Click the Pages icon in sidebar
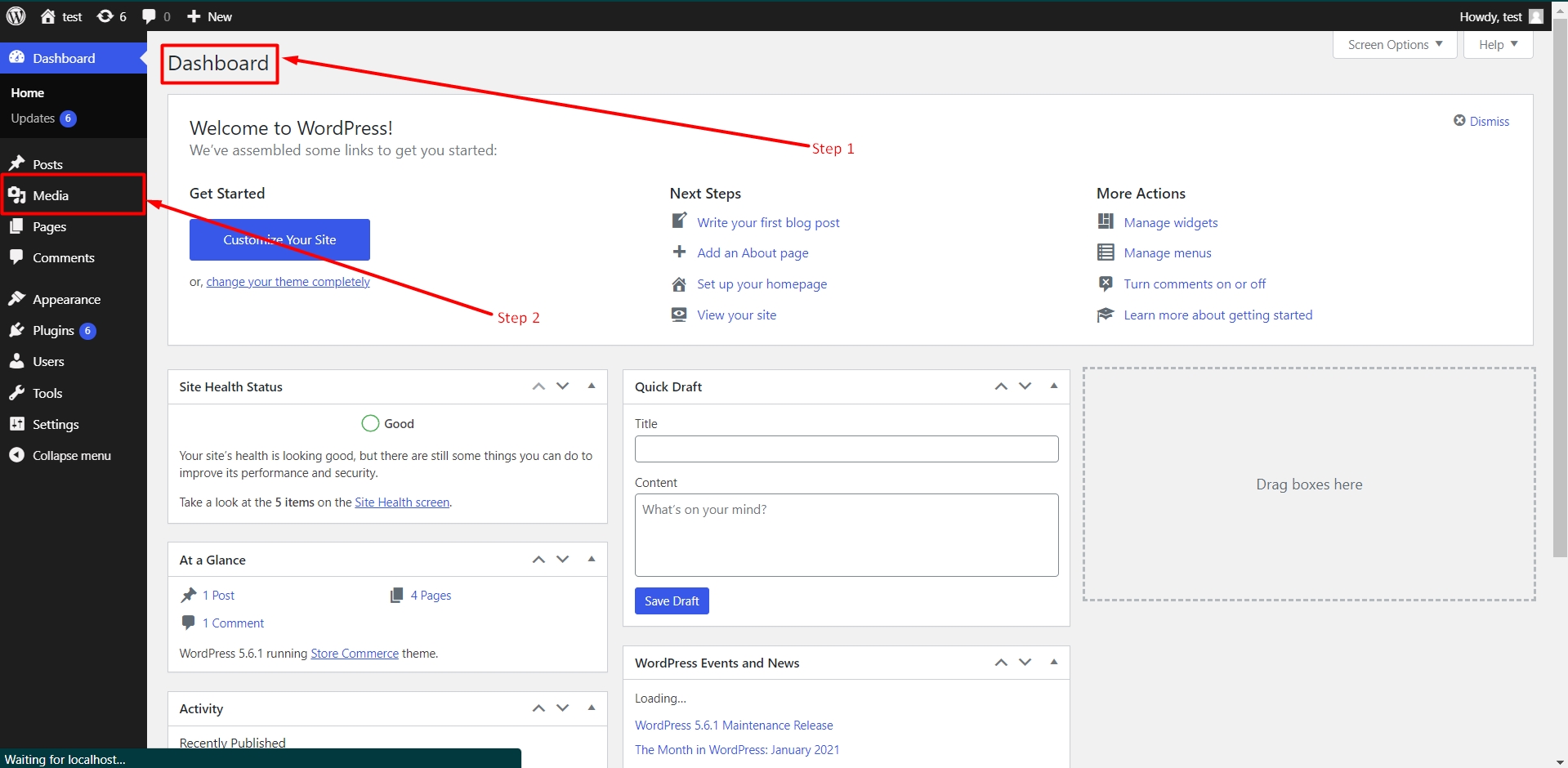The image size is (1568, 768). [x=16, y=226]
